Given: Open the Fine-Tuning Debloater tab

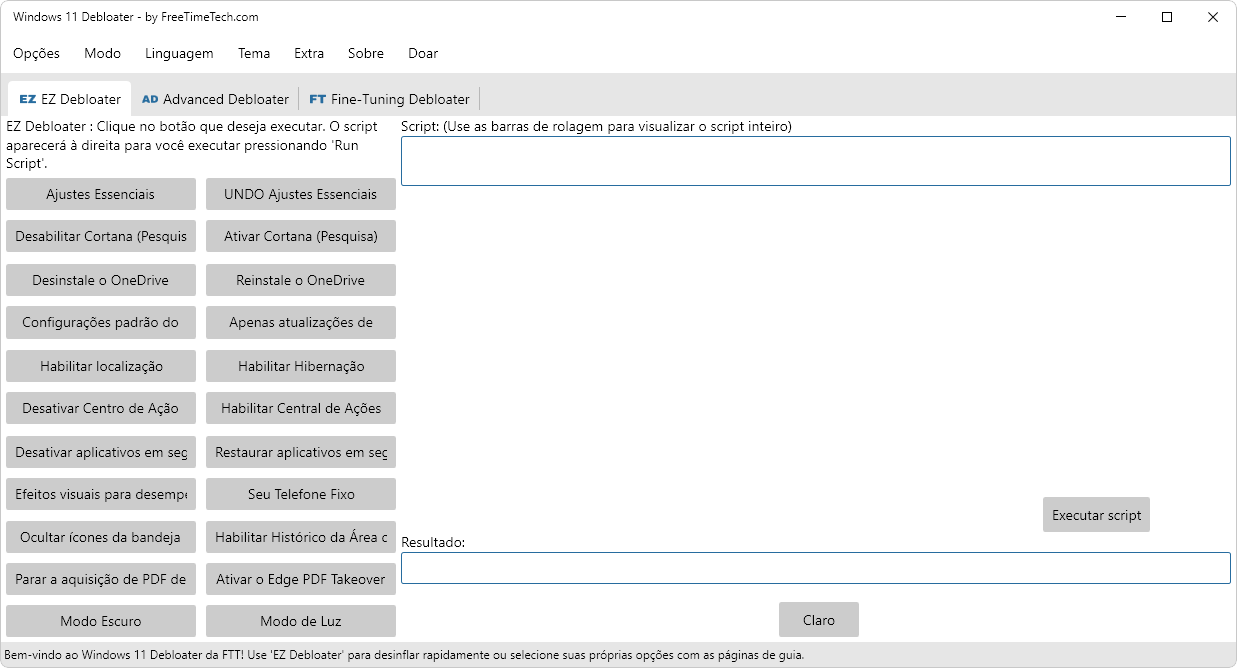Looking at the screenshot, I should pos(389,99).
